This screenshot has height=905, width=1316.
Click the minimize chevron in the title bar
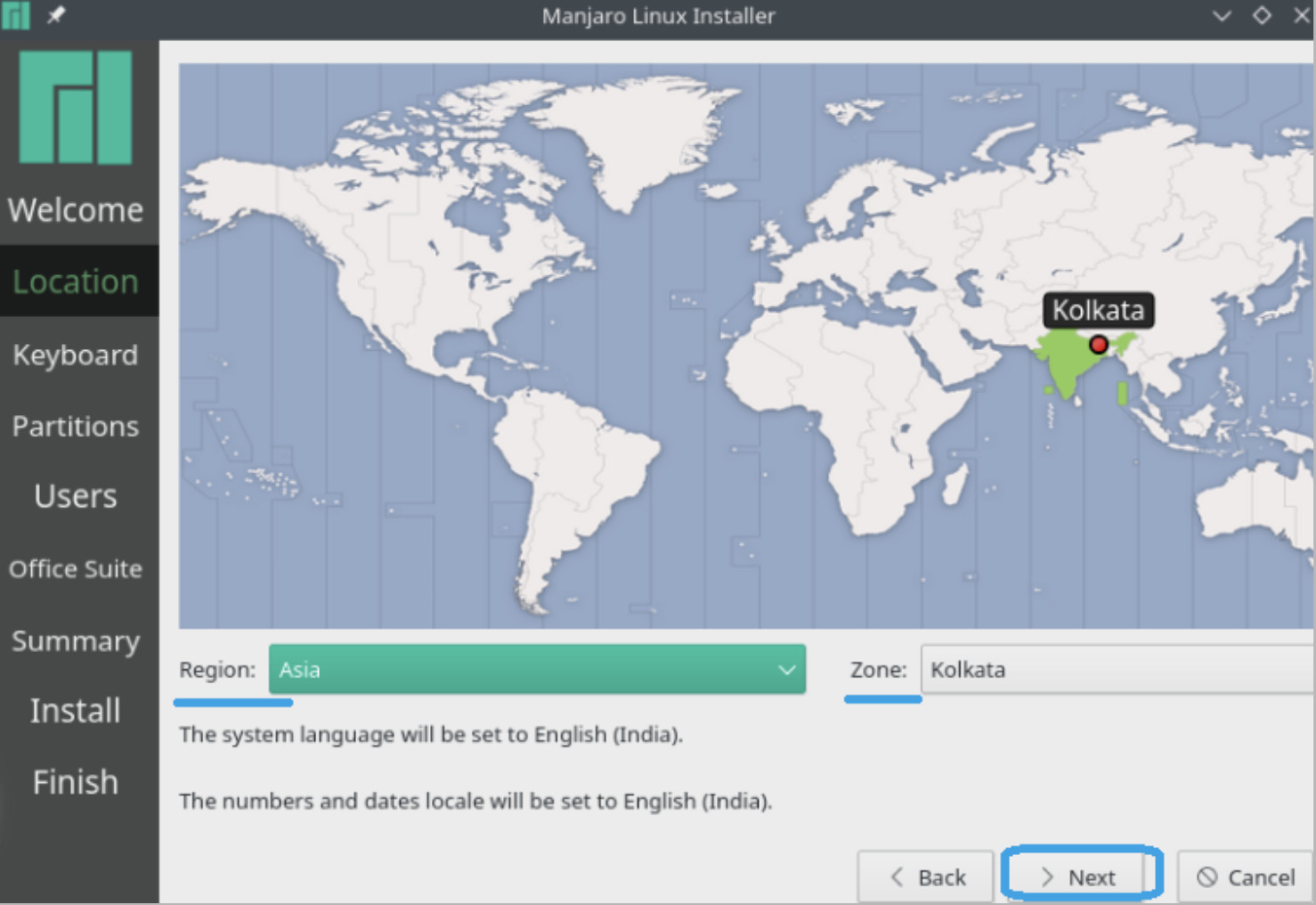click(1222, 16)
